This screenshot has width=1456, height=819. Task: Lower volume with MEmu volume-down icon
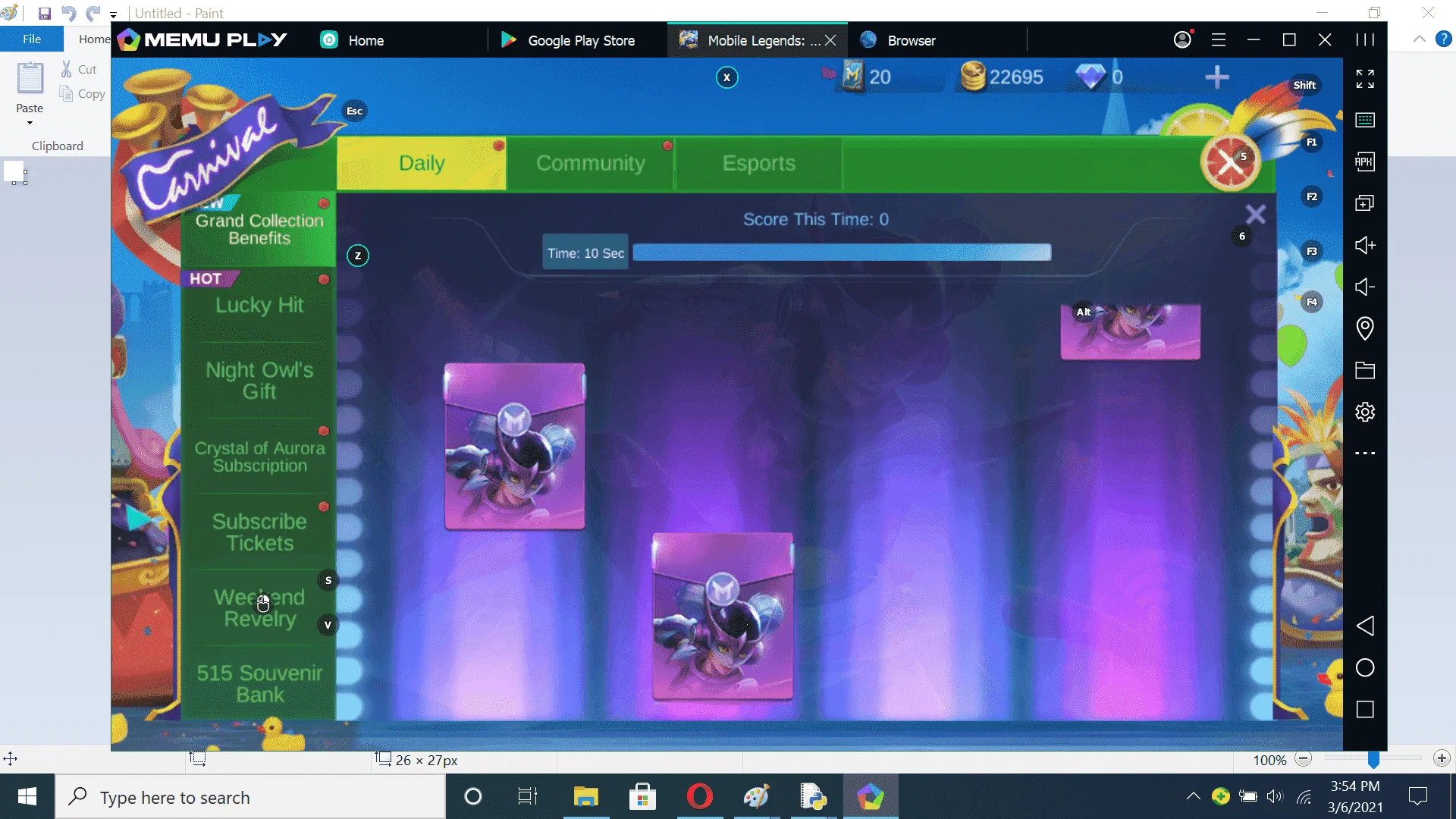(x=1365, y=287)
